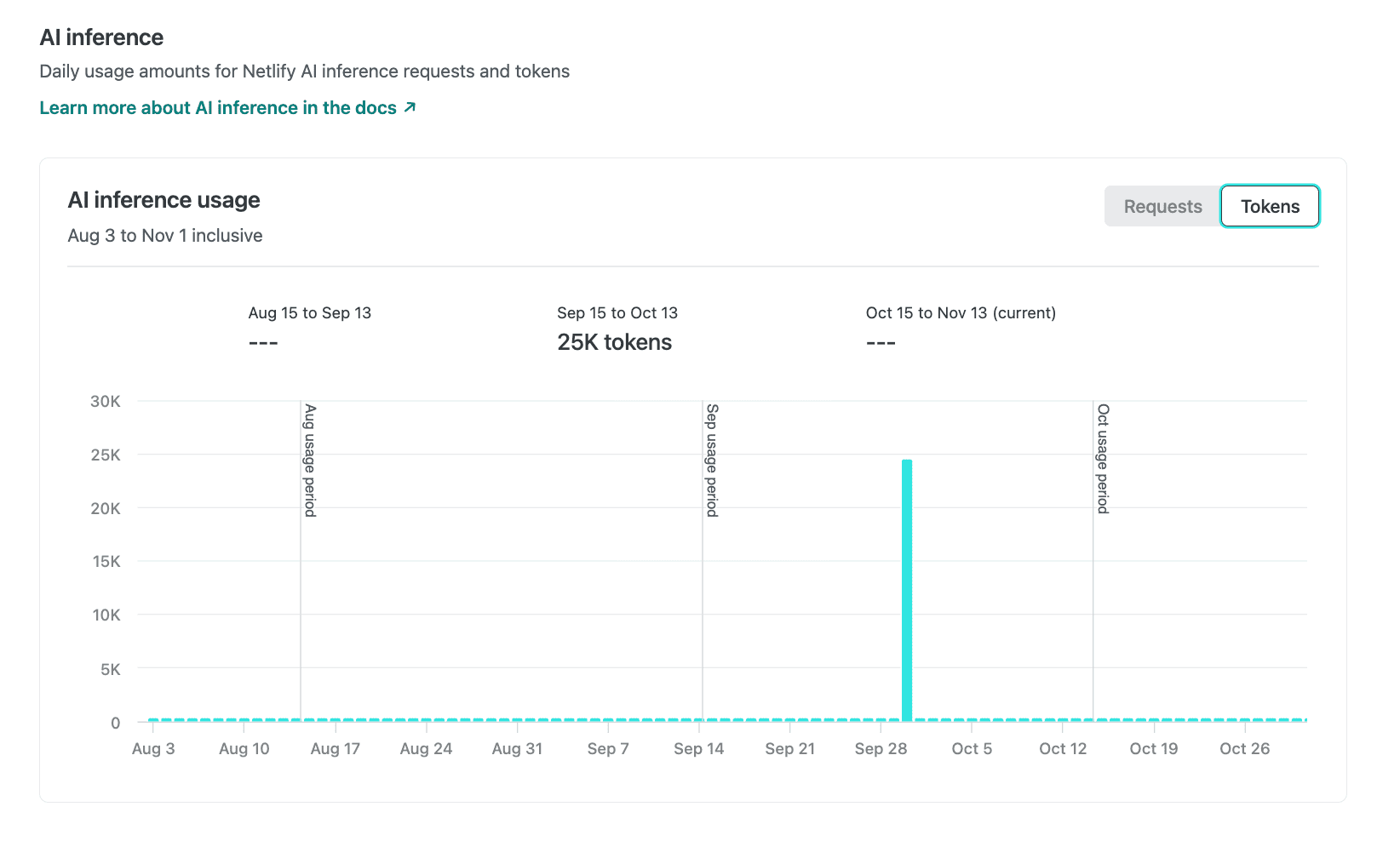
Task: Click the teal usage spike bar near Sep 28
Action: (x=905, y=587)
